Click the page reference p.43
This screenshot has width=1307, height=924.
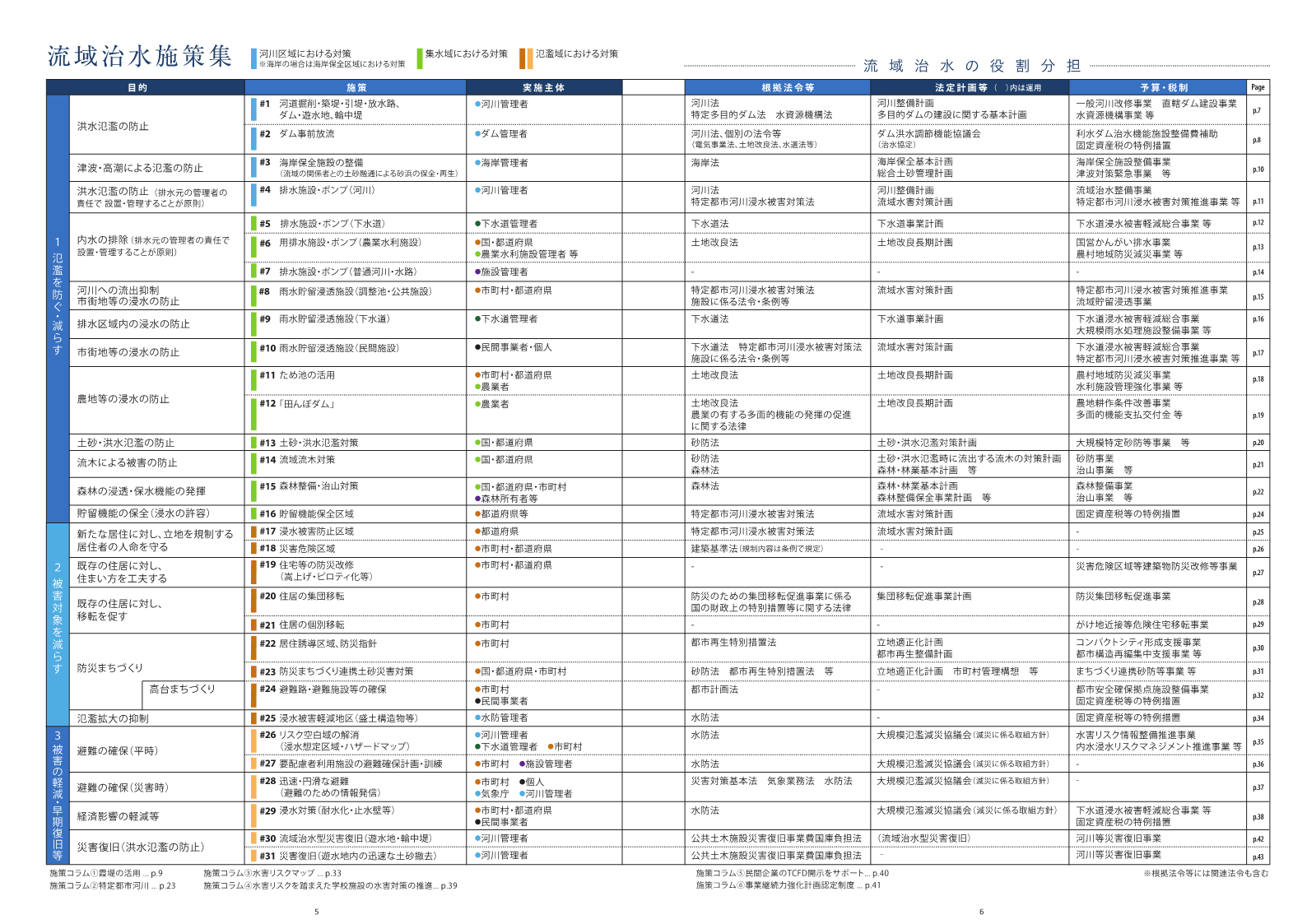(x=1258, y=857)
